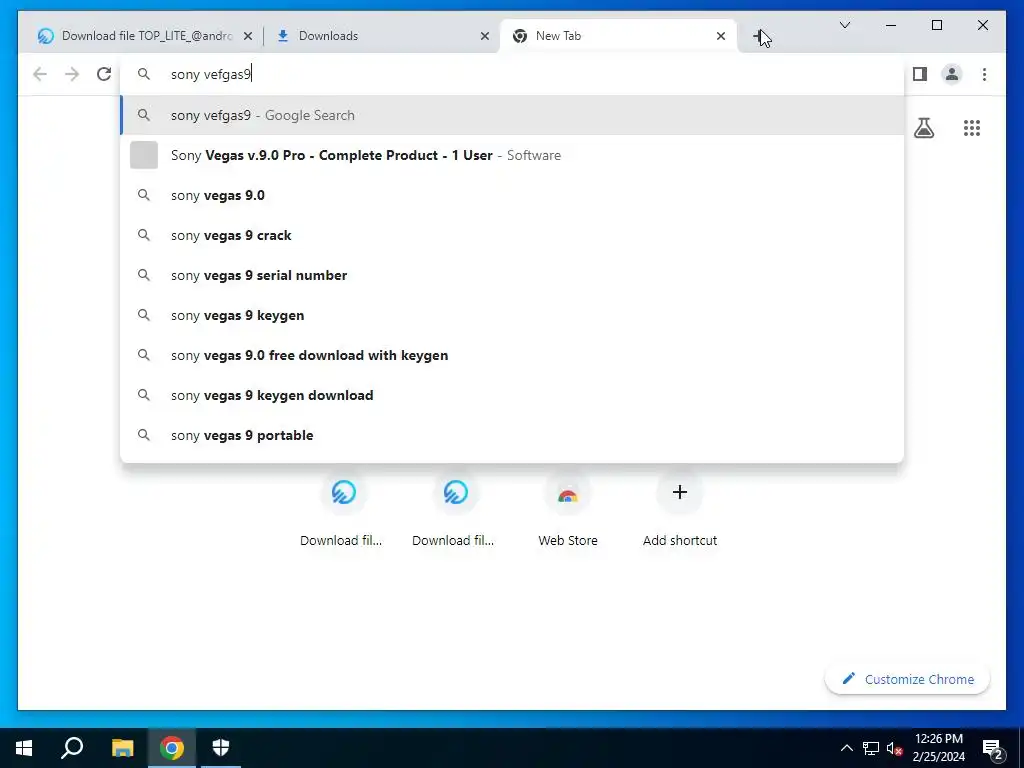Open Windows taskbar search
Image resolution: width=1024 pixels, height=768 pixels.
[x=72, y=748]
